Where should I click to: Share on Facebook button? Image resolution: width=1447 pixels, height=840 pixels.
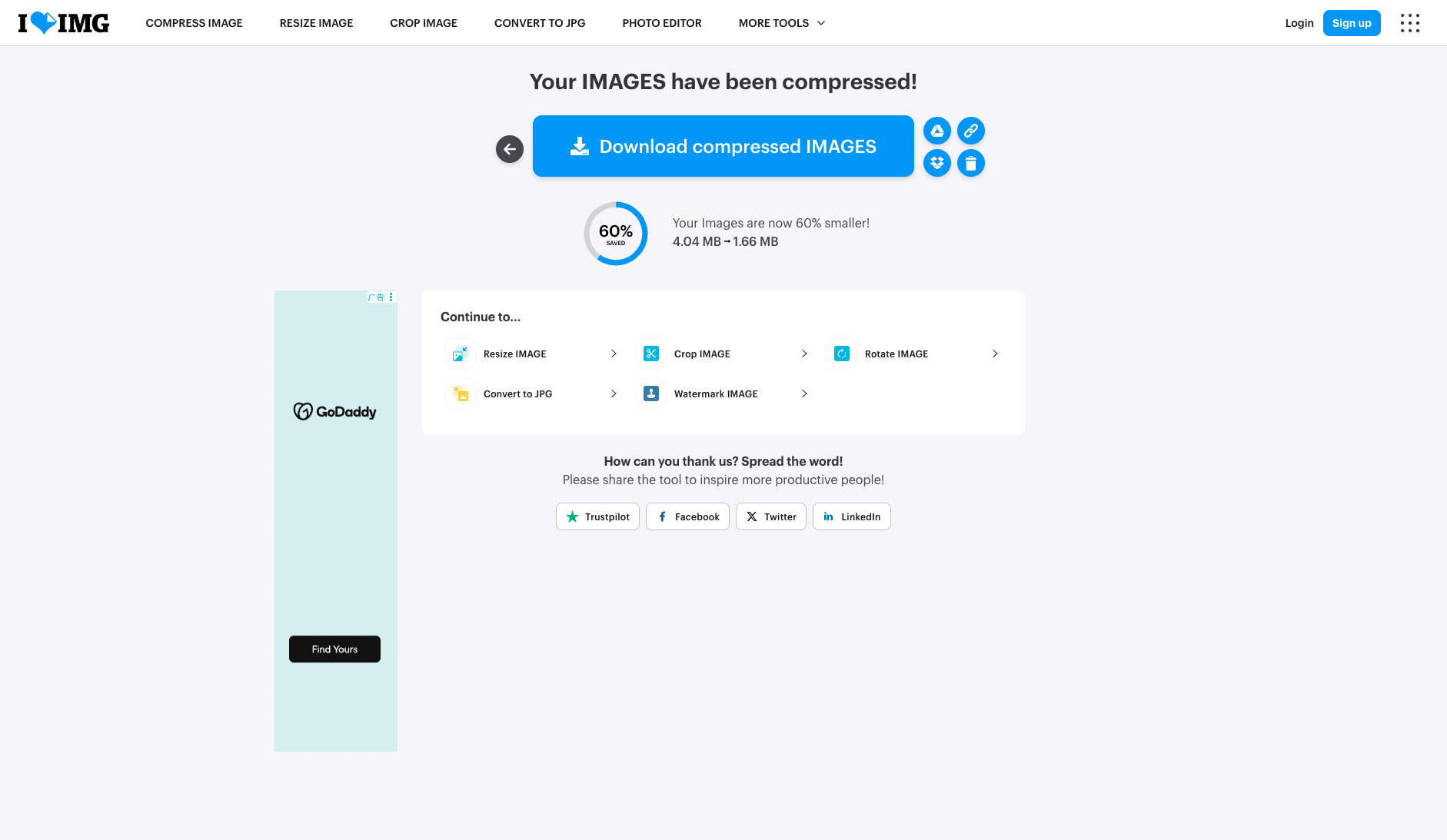(x=687, y=516)
